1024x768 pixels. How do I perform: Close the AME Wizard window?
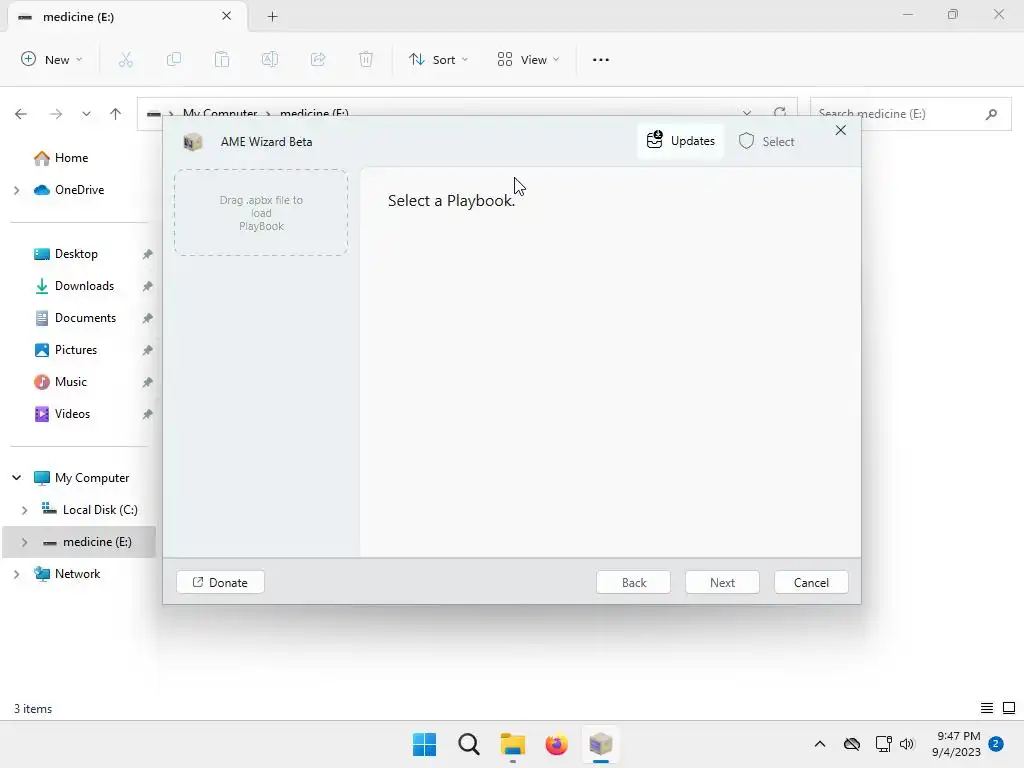840,131
